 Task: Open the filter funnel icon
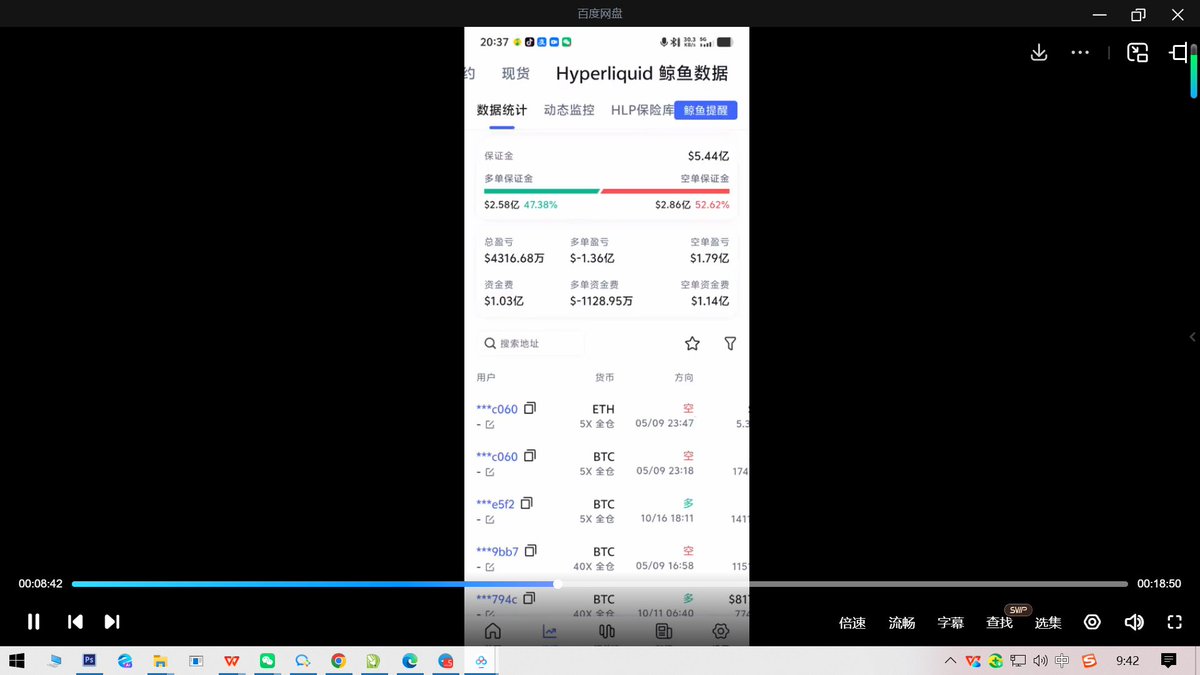click(730, 343)
